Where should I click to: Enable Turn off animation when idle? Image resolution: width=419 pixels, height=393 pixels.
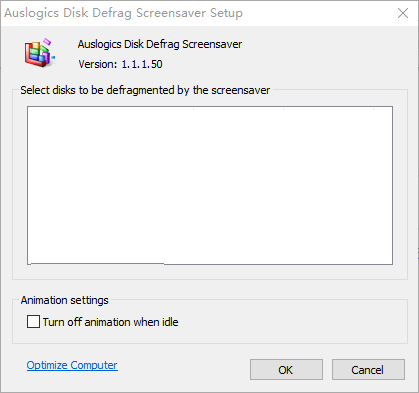[33, 322]
